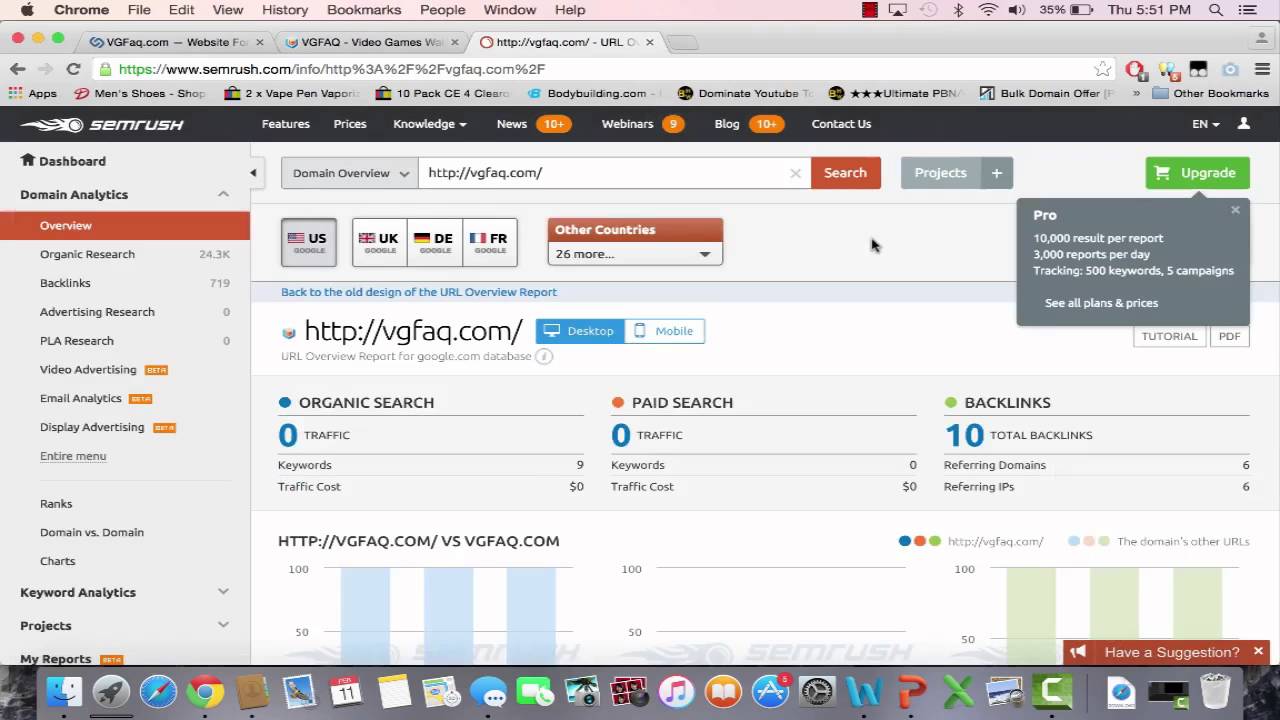Open Finder in the Dock
The height and width of the screenshot is (720, 1280).
[65, 692]
